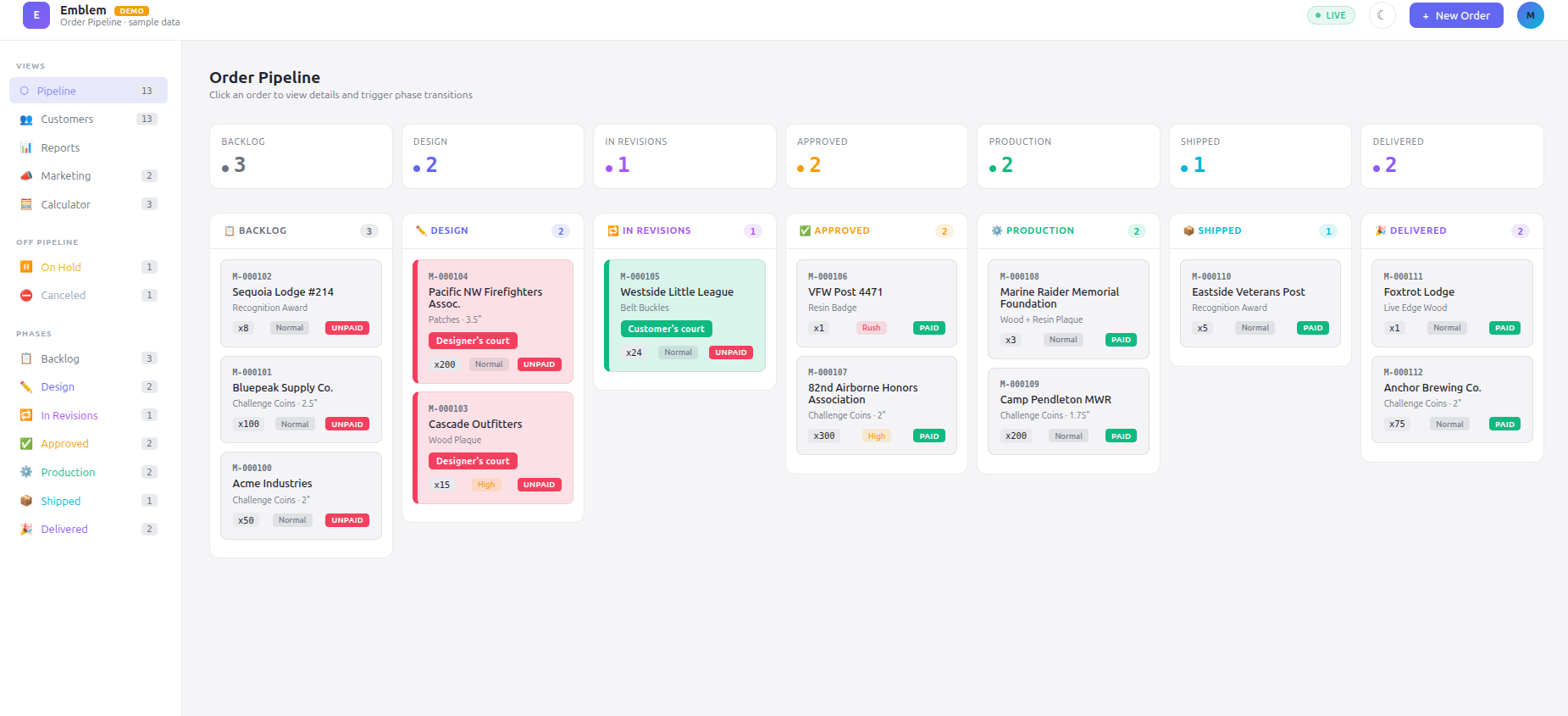Click the Delivered column header party icon

1381,230
